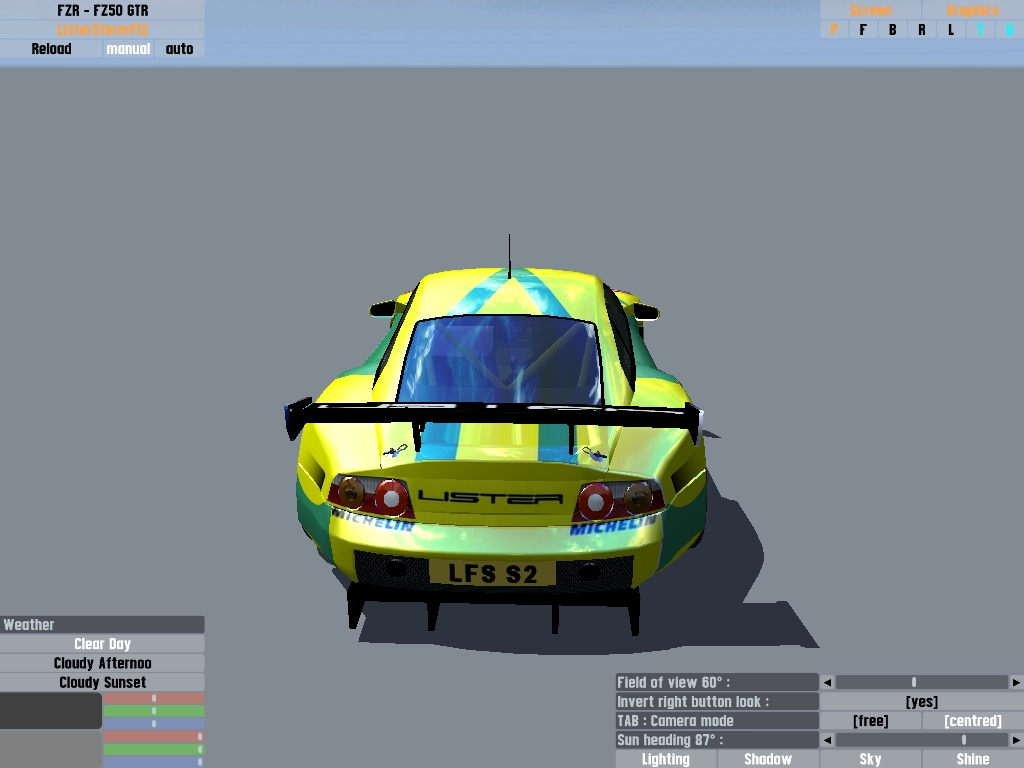Image resolution: width=1024 pixels, height=768 pixels.
Task: Switch reload mode to manual
Action: tap(128, 48)
